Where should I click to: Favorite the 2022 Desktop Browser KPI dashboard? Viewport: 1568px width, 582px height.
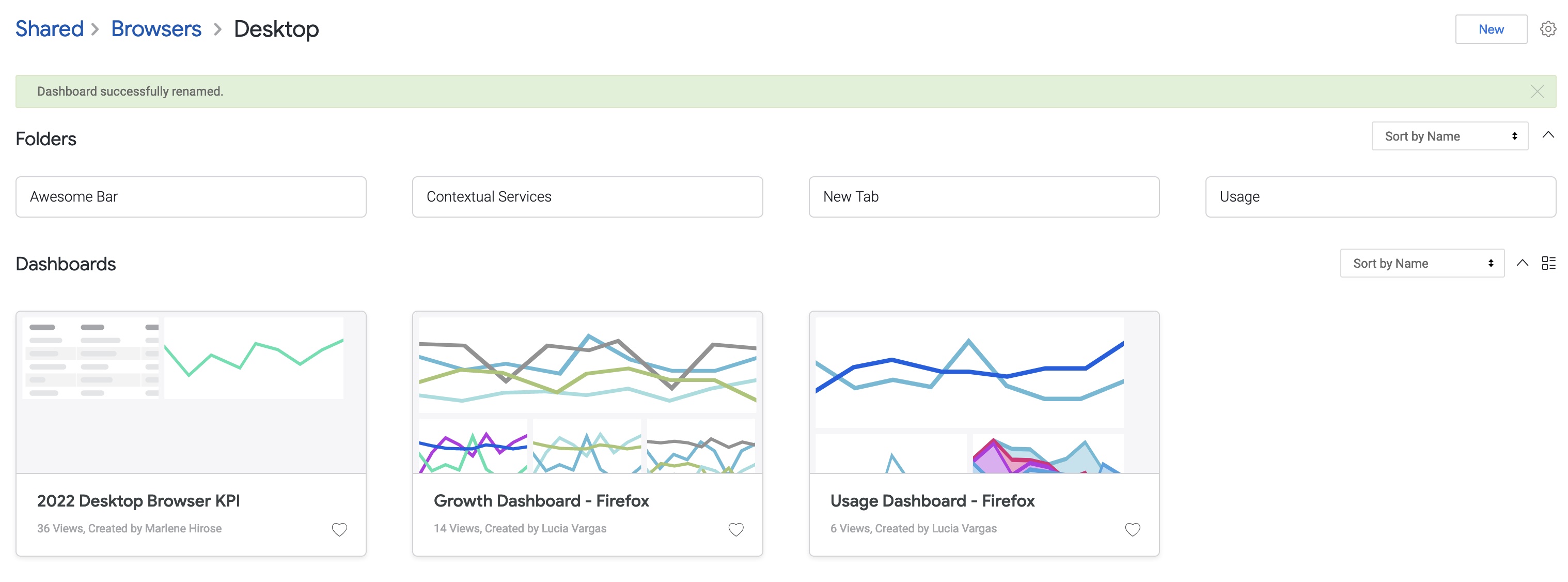[x=339, y=529]
